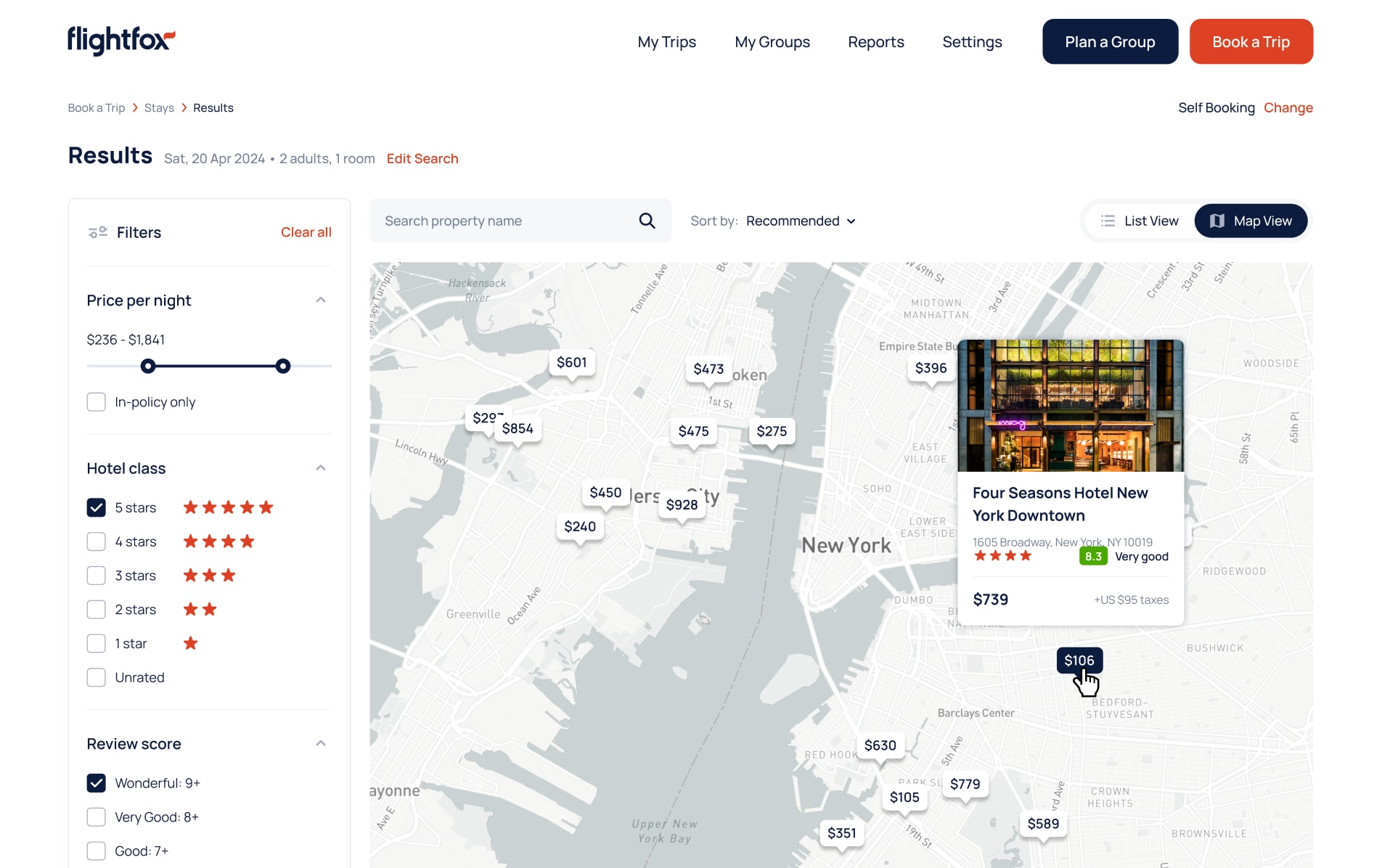Enable the In-policy only checkbox

97,402
